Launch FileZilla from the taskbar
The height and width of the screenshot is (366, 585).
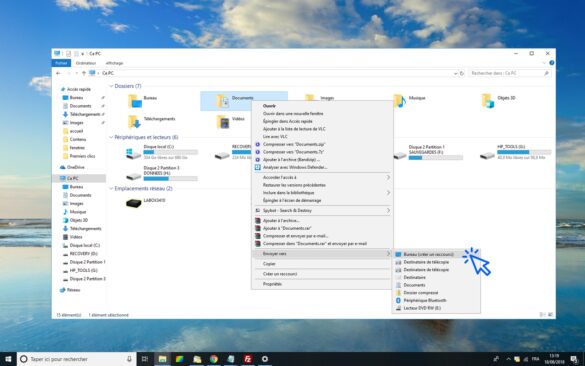pos(248,359)
